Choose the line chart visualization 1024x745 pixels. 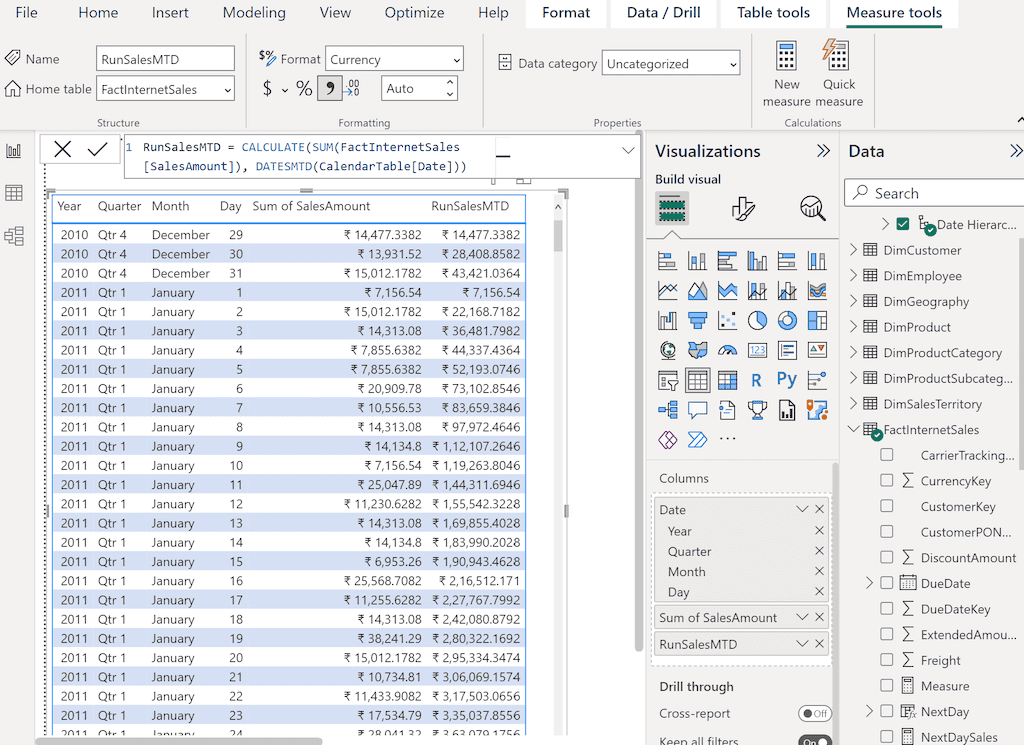pyautogui.click(x=667, y=289)
